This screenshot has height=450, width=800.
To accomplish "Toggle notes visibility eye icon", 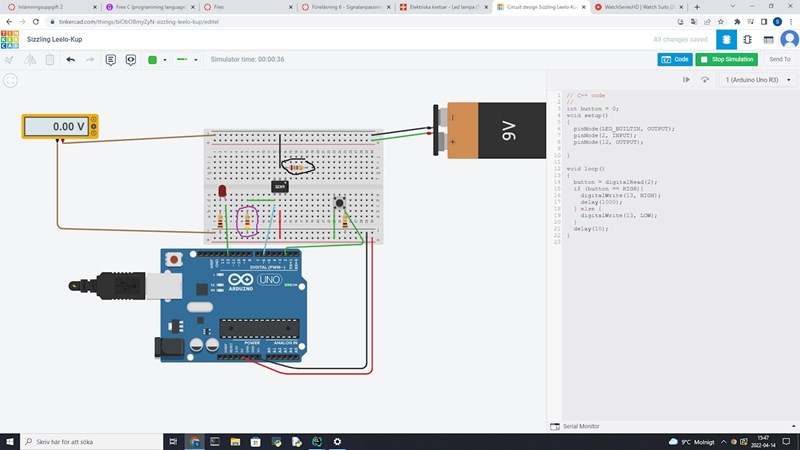I will tap(130, 60).
